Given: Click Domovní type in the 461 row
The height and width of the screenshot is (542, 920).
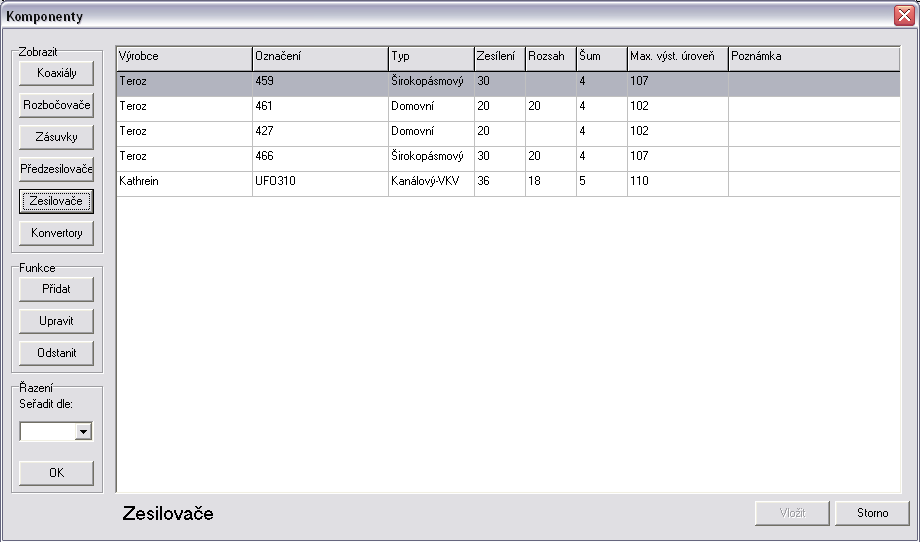Looking at the screenshot, I should (431, 109).
